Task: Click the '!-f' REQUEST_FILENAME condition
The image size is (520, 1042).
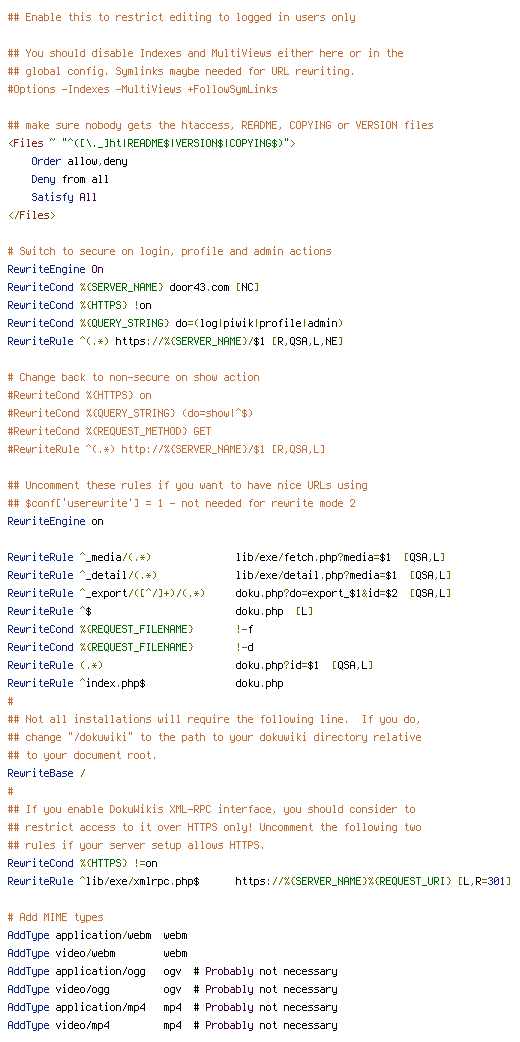Action: pos(244,629)
